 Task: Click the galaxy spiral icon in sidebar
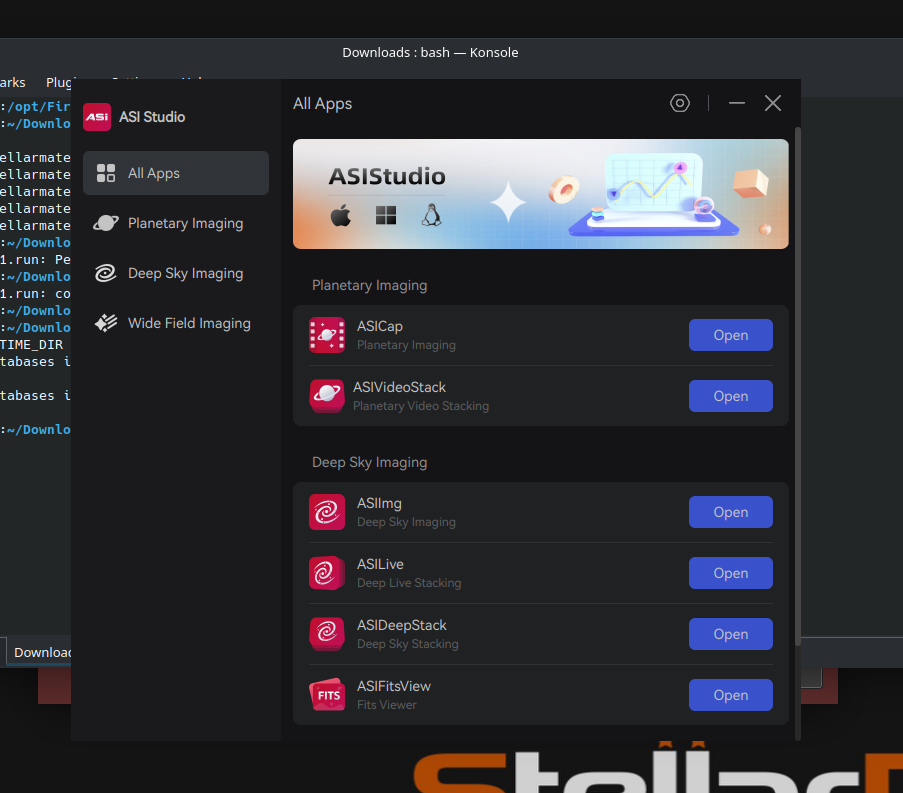(105, 273)
